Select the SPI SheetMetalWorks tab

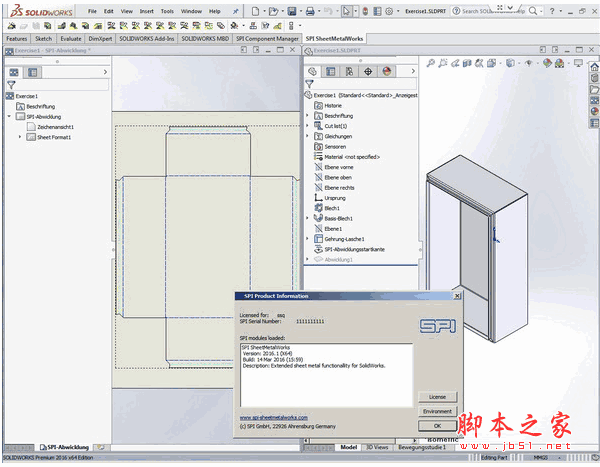pyautogui.click(x=334, y=39)
